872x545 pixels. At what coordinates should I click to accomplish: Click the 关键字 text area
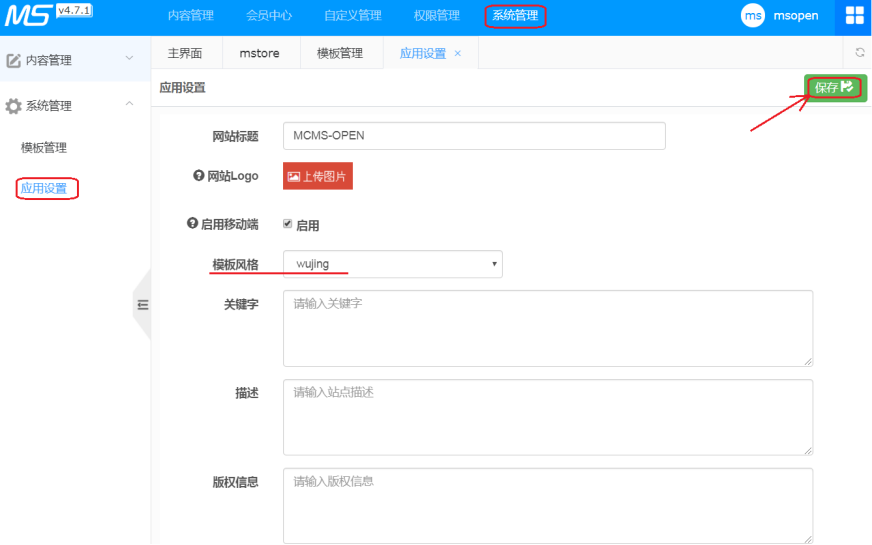coord(548,328)
